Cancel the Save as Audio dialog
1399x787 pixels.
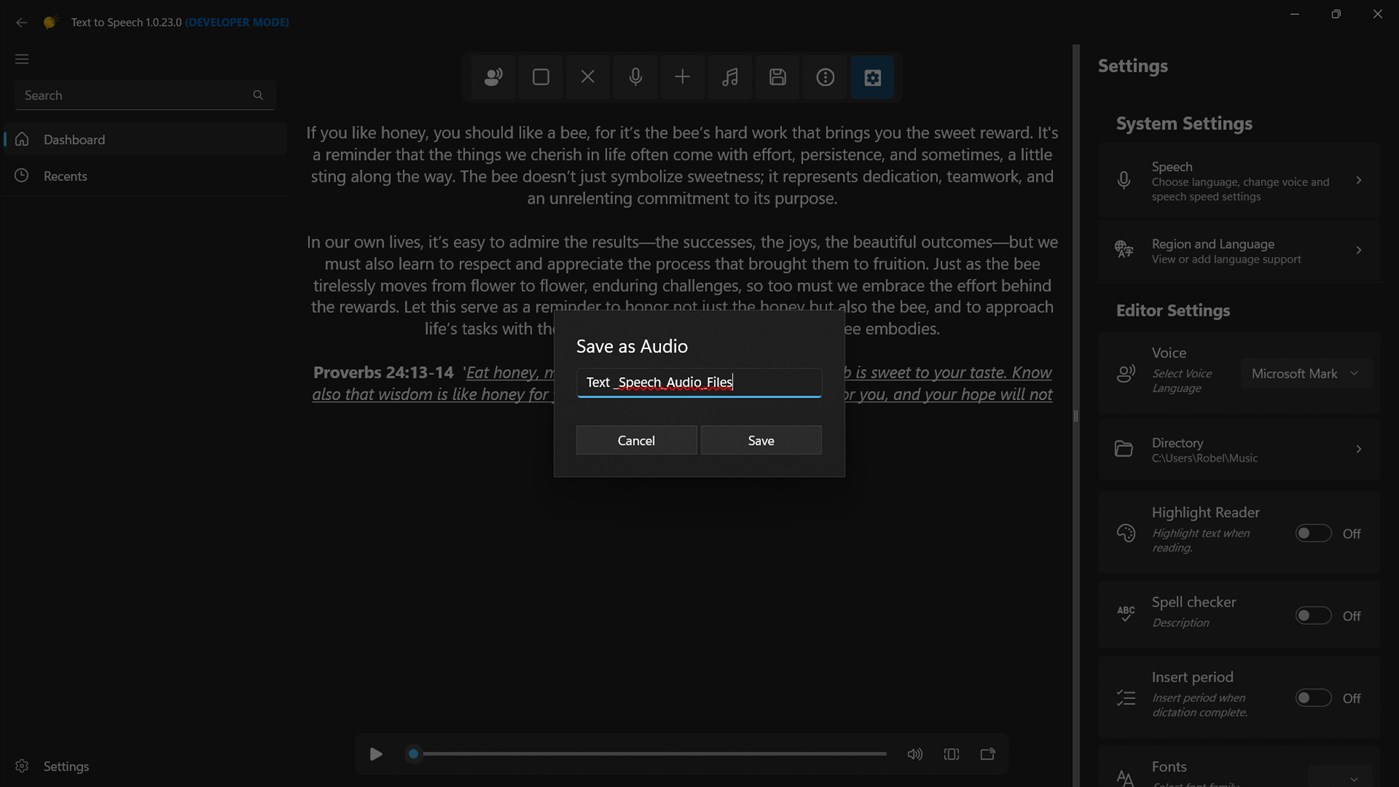pos(636,440)
